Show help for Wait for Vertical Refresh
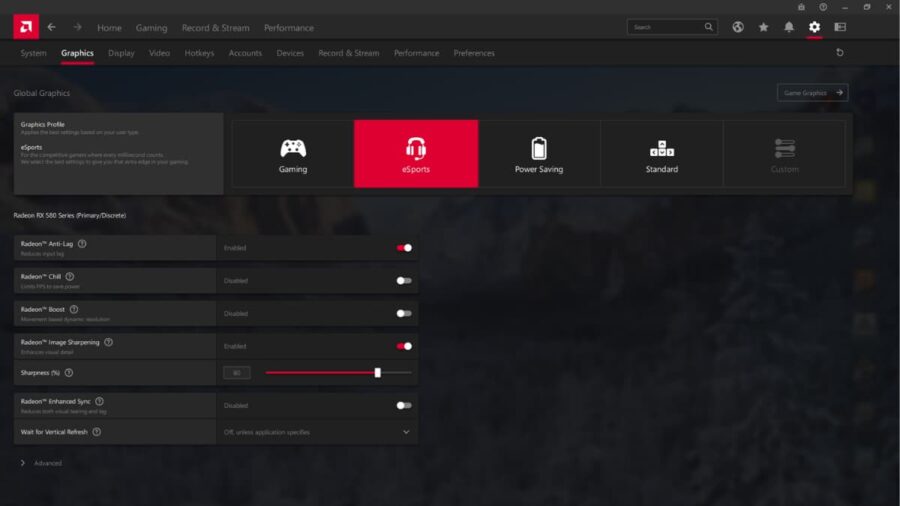Image resolution: width=900 pixels, height=506 pixels. point(96,432)
